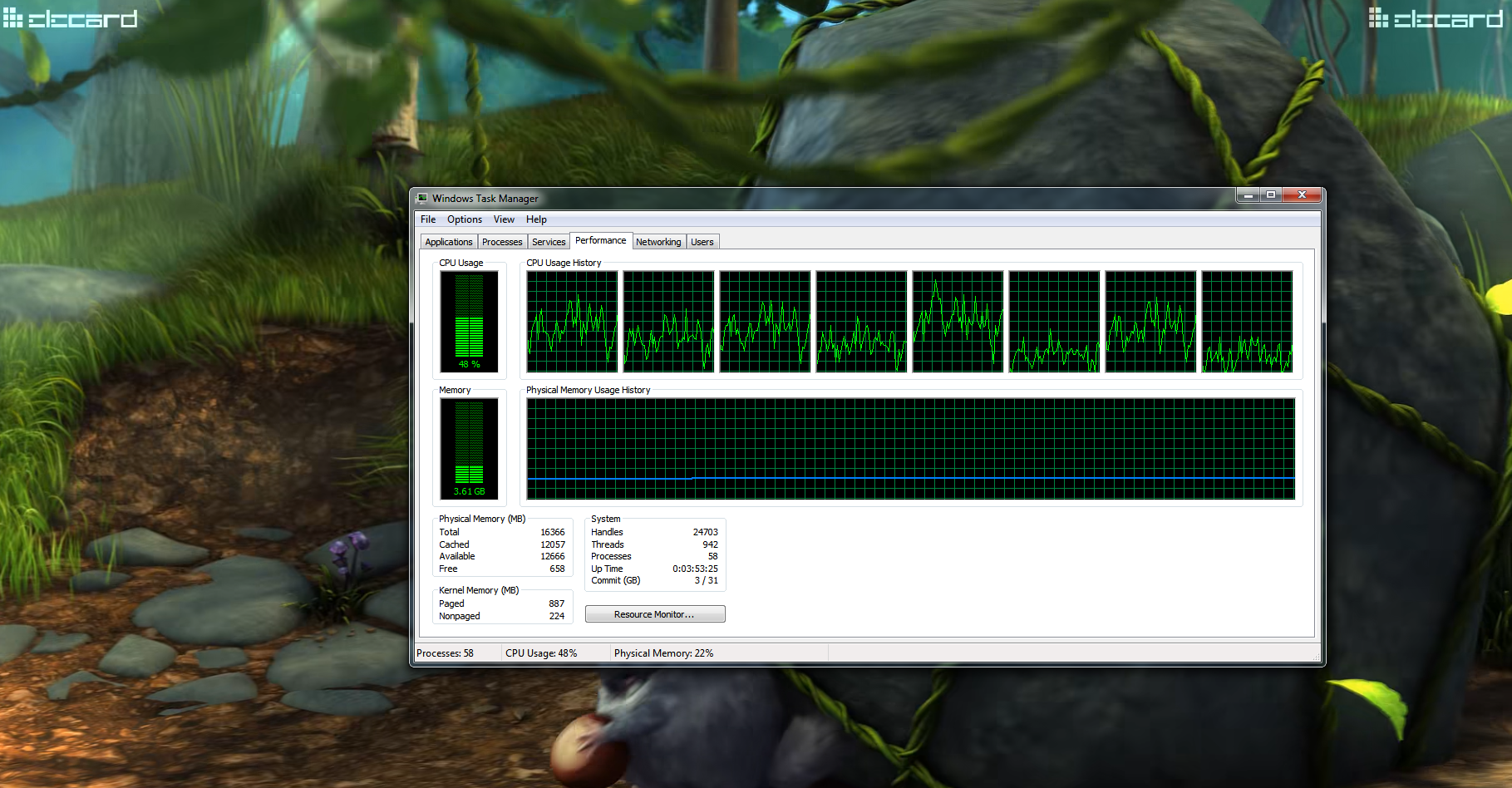Click the 'Kernel Memory (MB)' group heading
1512x788 pixels.
coord(479,590)
